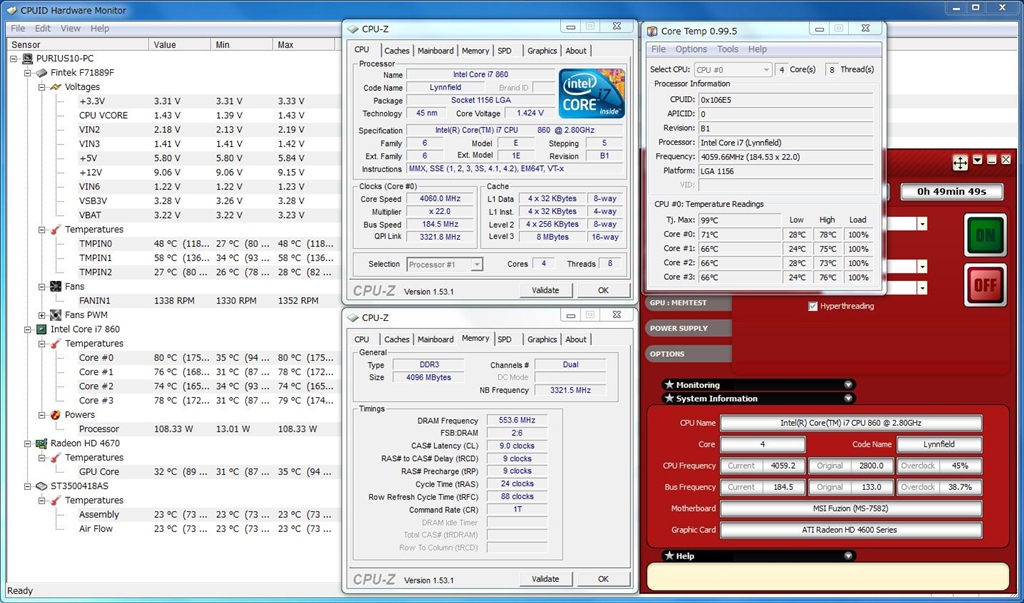Click the Radeon HD 4670 card icon
This screenshot has width=1024, height=603.
[42, 443]
